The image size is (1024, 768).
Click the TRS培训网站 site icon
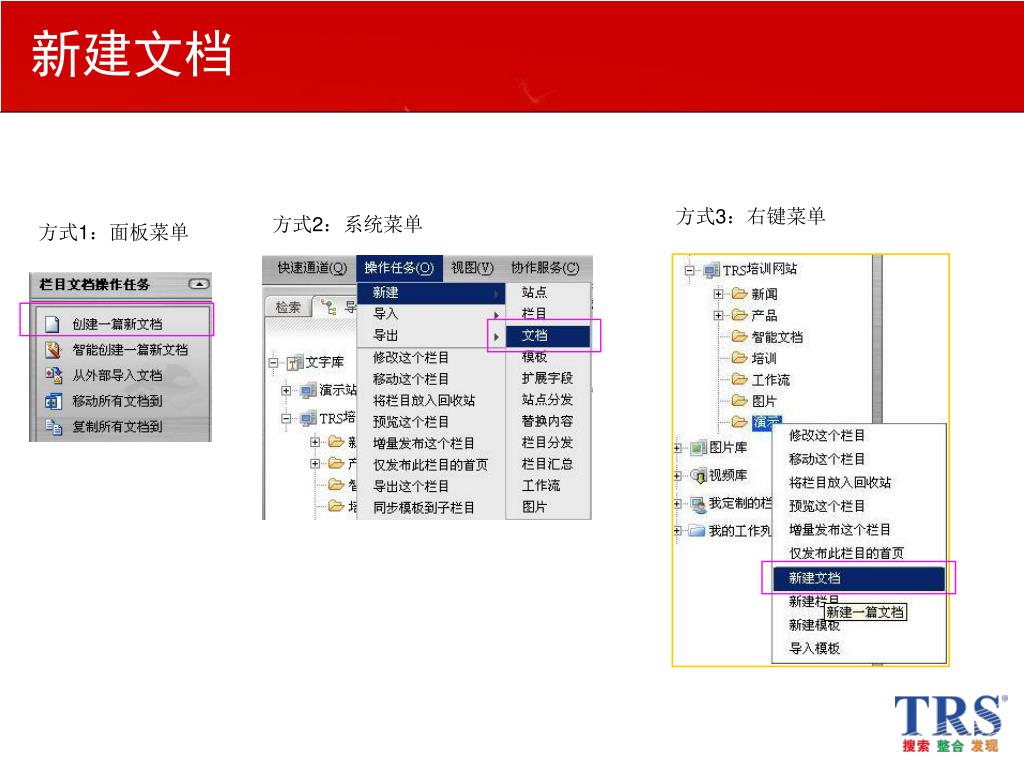click(x=711, y=270)
